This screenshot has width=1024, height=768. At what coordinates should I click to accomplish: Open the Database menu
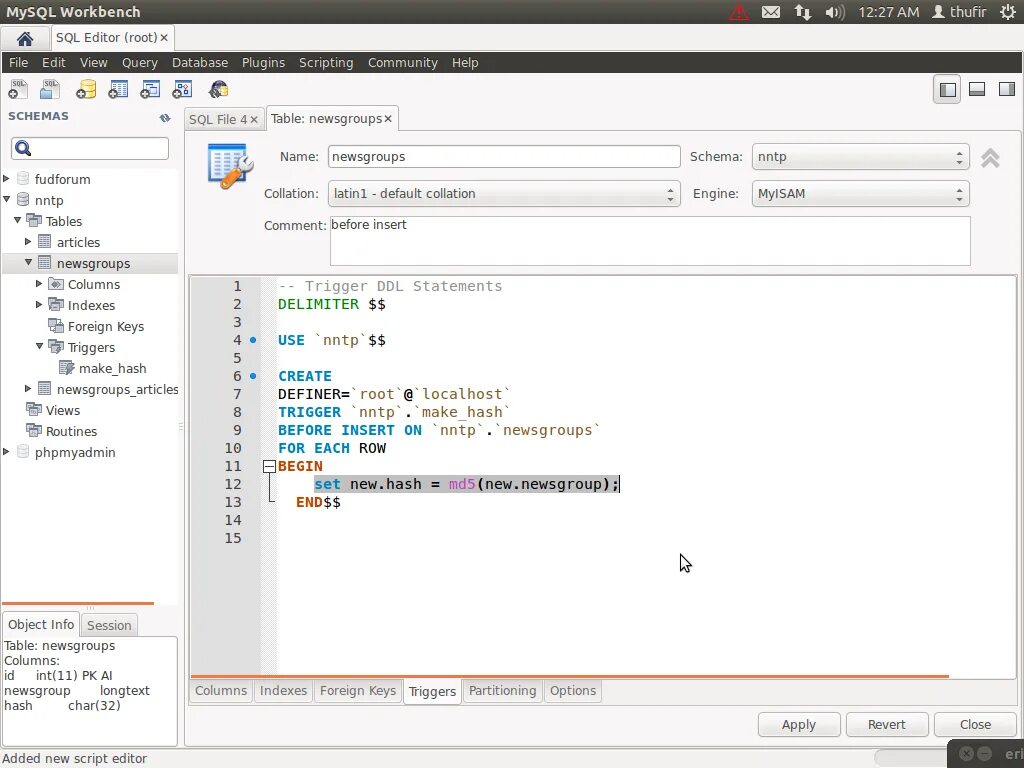pyautogui.click(x=200, y=63)
